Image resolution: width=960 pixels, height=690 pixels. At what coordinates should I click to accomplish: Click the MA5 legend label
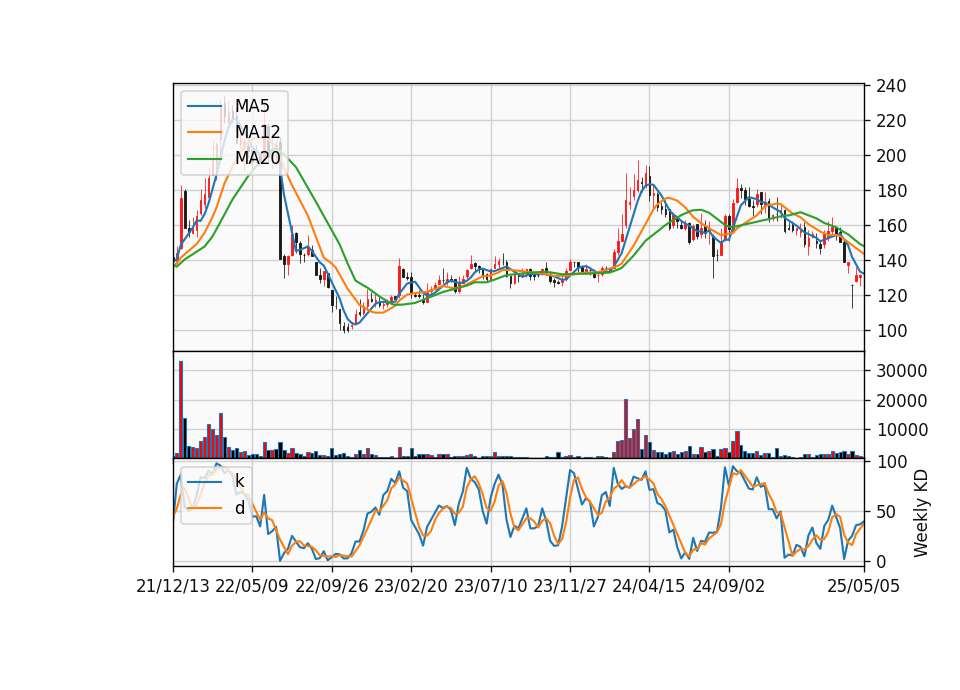[252, 106]
